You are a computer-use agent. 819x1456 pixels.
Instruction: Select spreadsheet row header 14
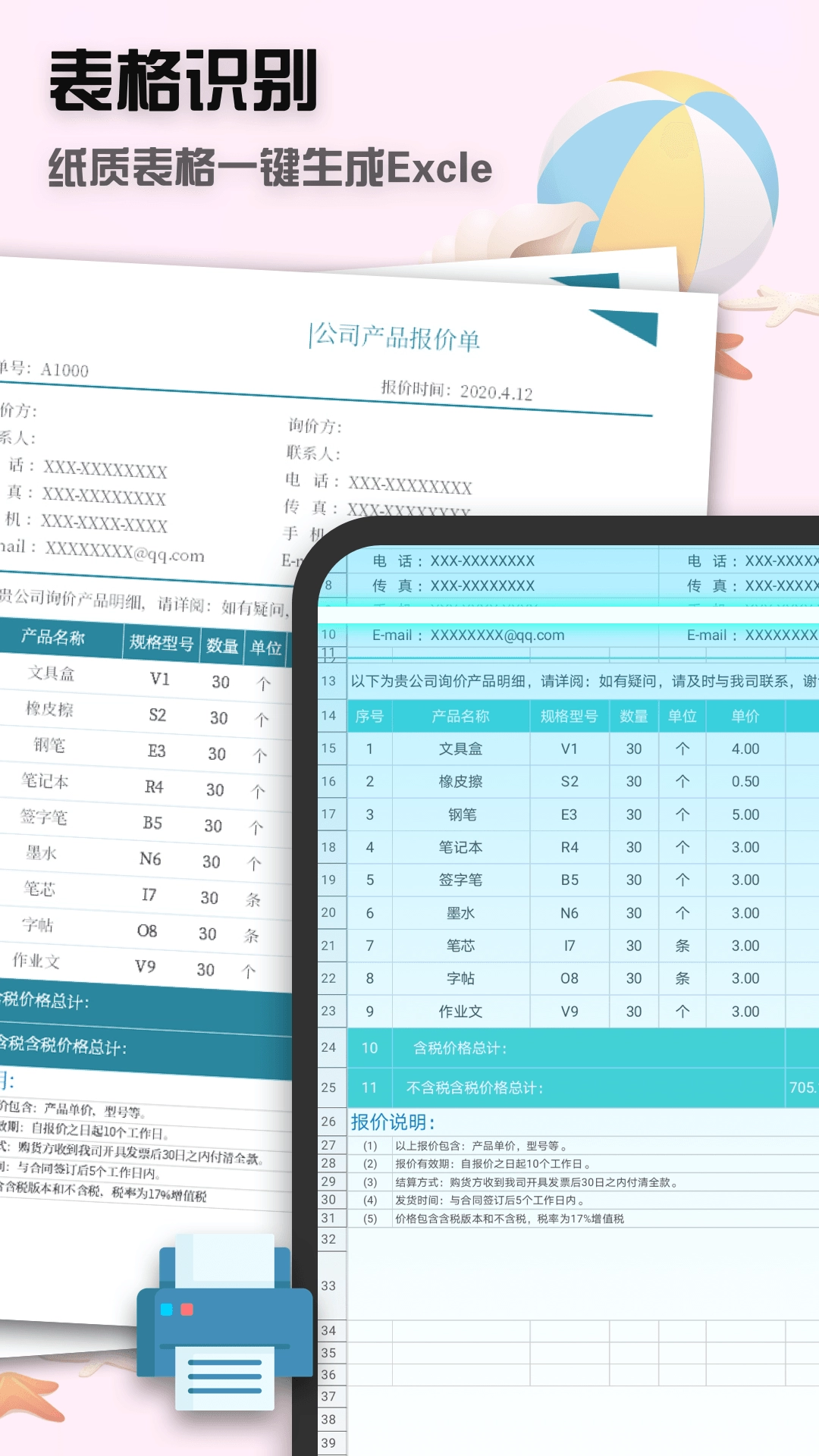[x=328, y=716]
